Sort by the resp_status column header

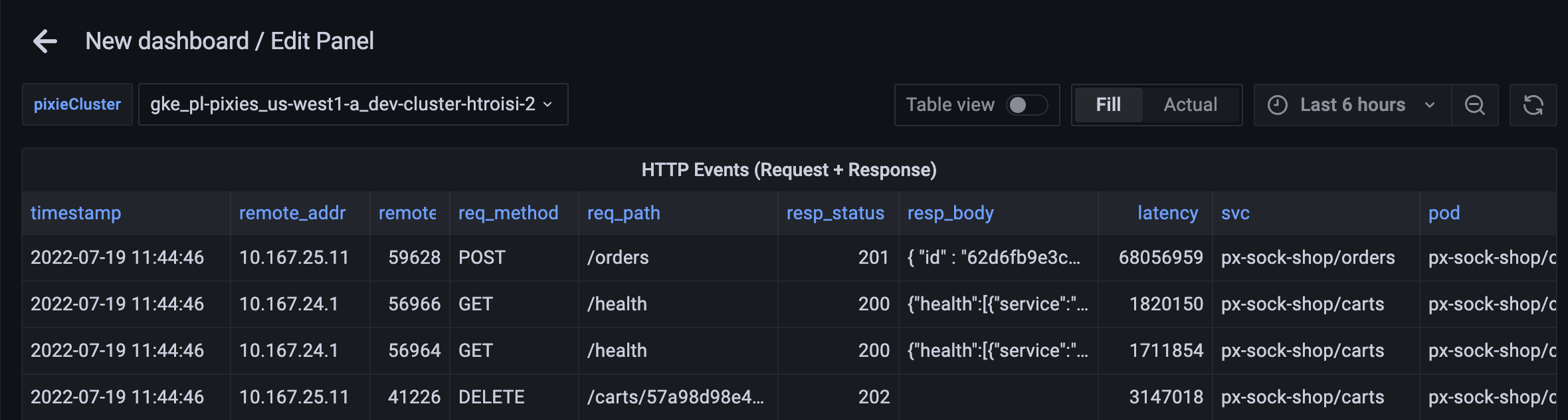(835, 213)
